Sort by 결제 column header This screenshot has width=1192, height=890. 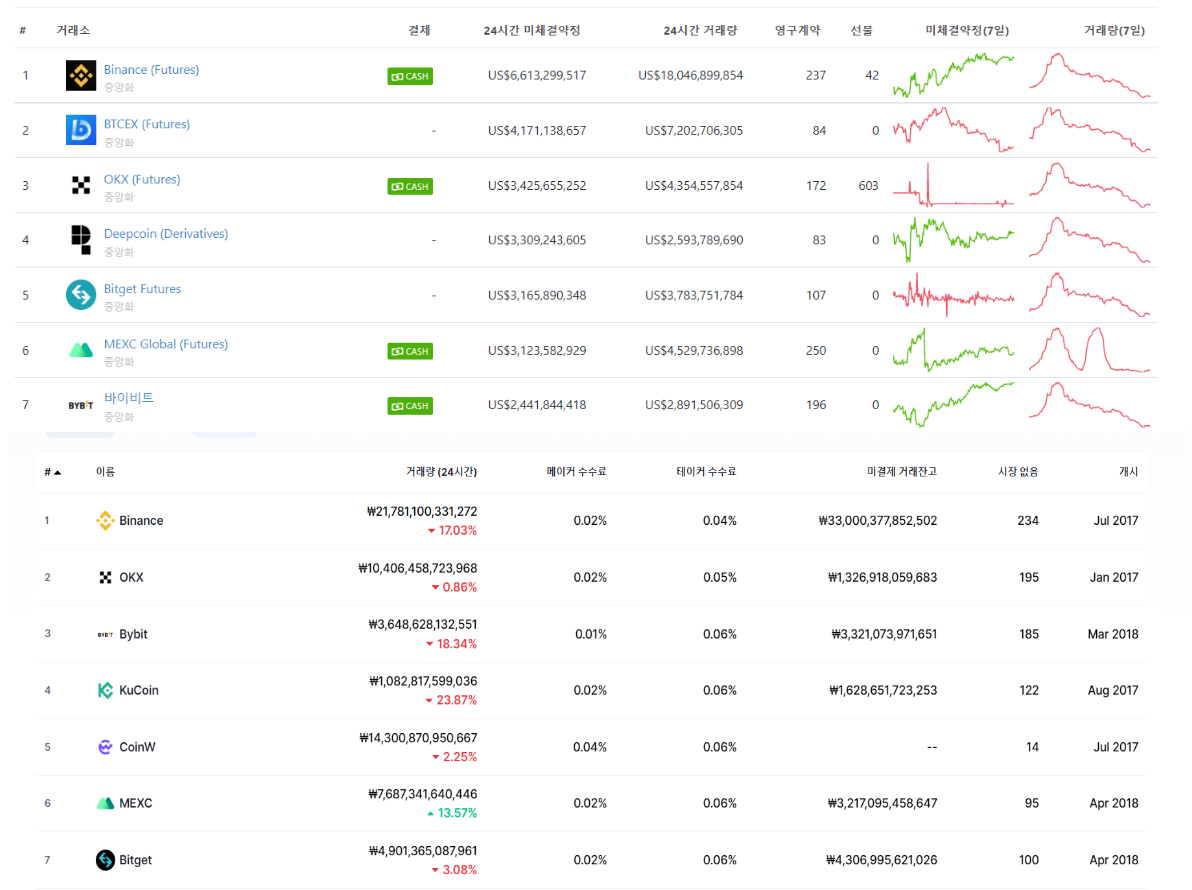pyautogui.click(x=419, y=30)
